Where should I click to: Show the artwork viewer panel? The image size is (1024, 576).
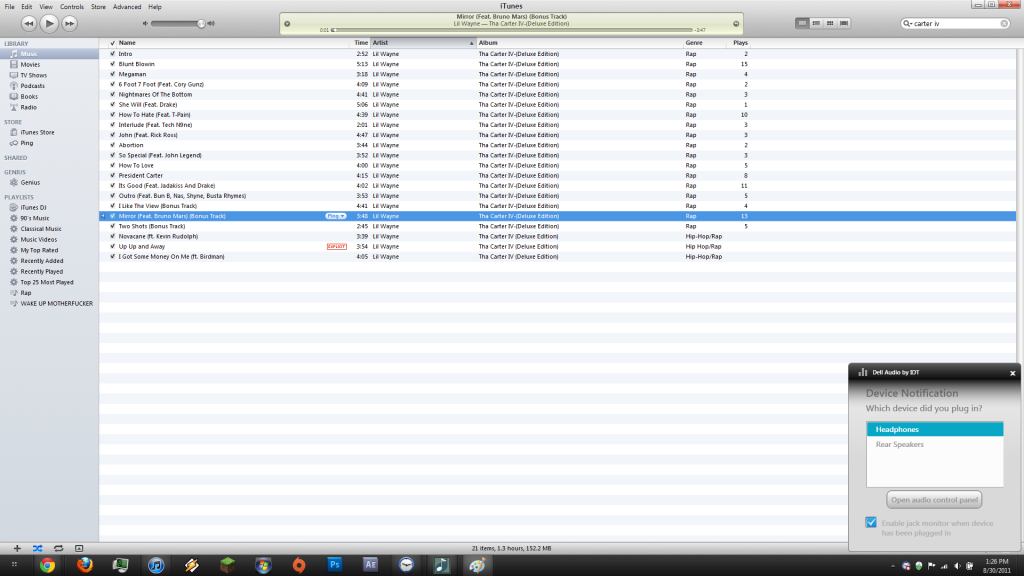[x=79, y=549]
